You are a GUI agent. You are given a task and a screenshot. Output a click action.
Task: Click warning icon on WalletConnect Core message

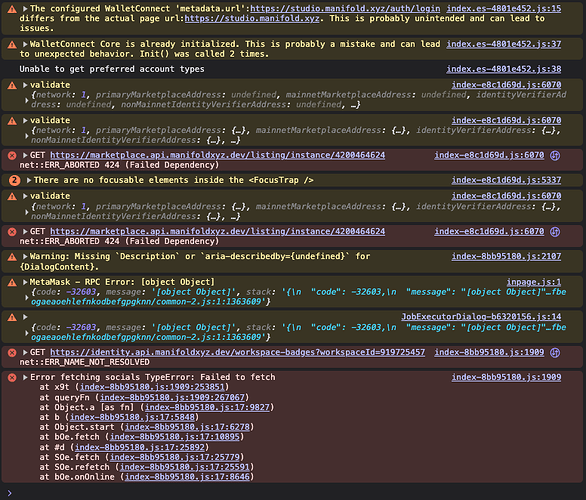12,45
